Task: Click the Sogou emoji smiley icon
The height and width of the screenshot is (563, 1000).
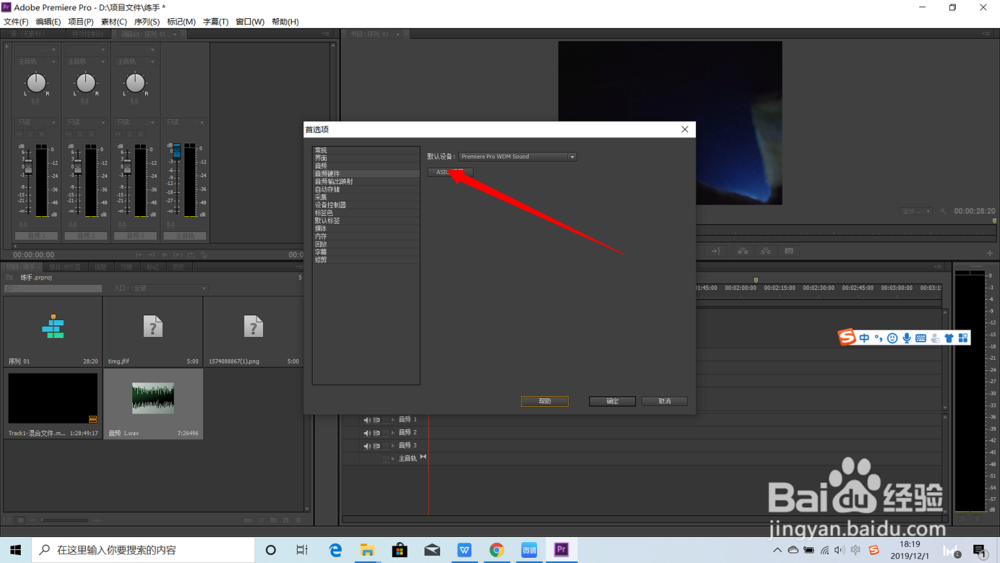Action: [892, 338]
